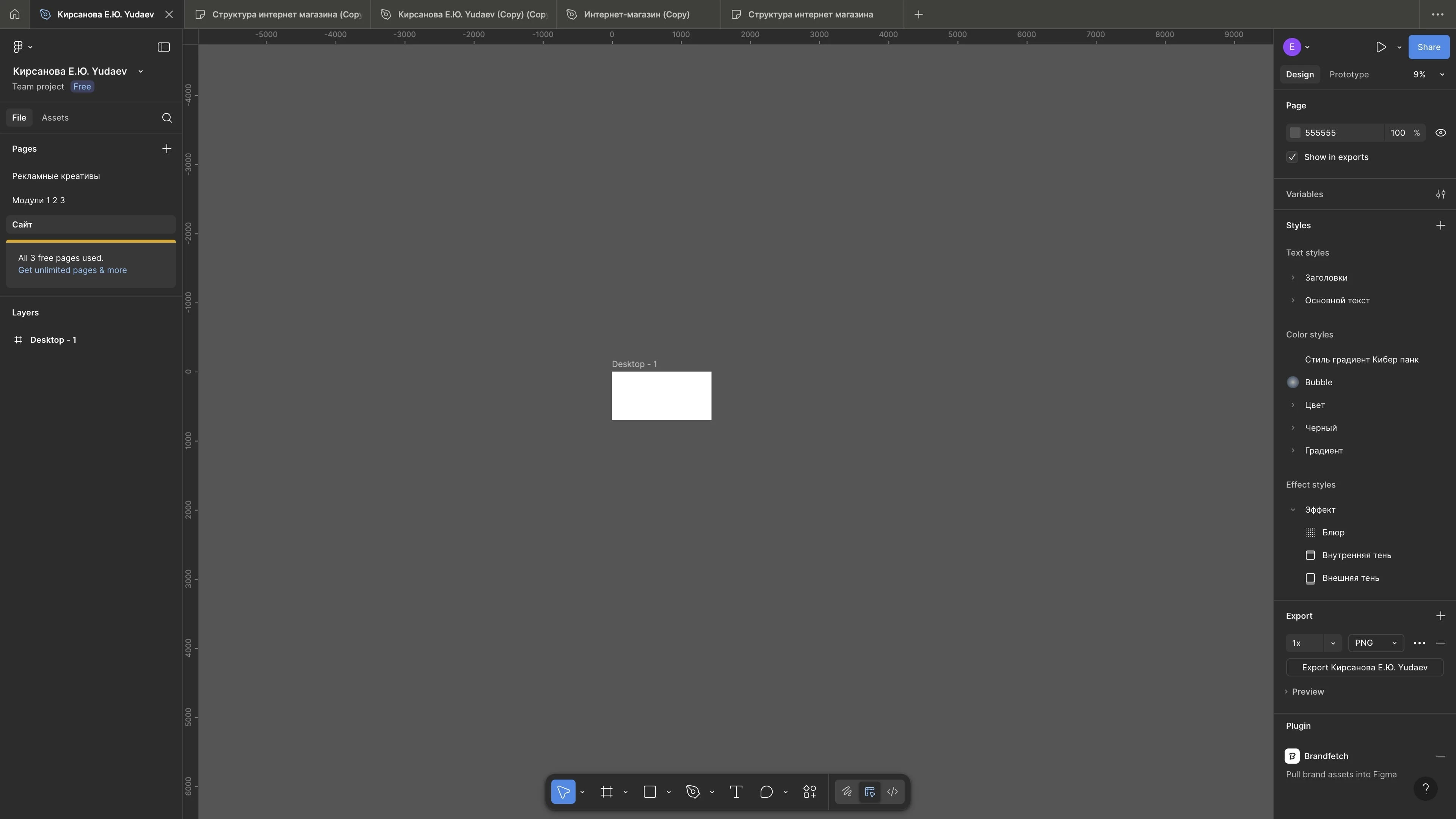This screenshot has width=1456, height=819.
Task: Open the Assets tab
Action: click(55, 118)
